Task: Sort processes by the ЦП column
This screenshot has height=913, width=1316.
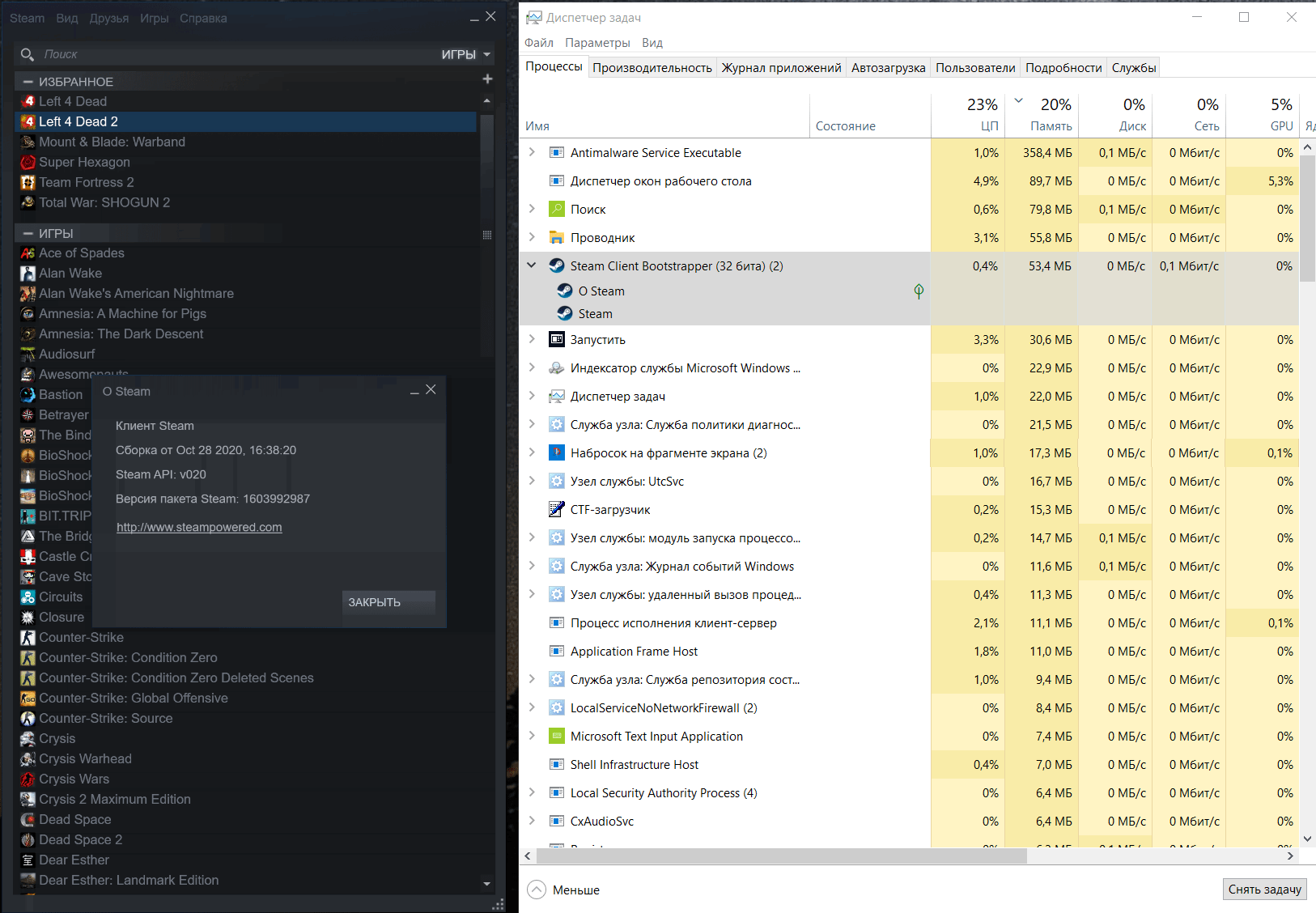Action: (x=968, y=114)
